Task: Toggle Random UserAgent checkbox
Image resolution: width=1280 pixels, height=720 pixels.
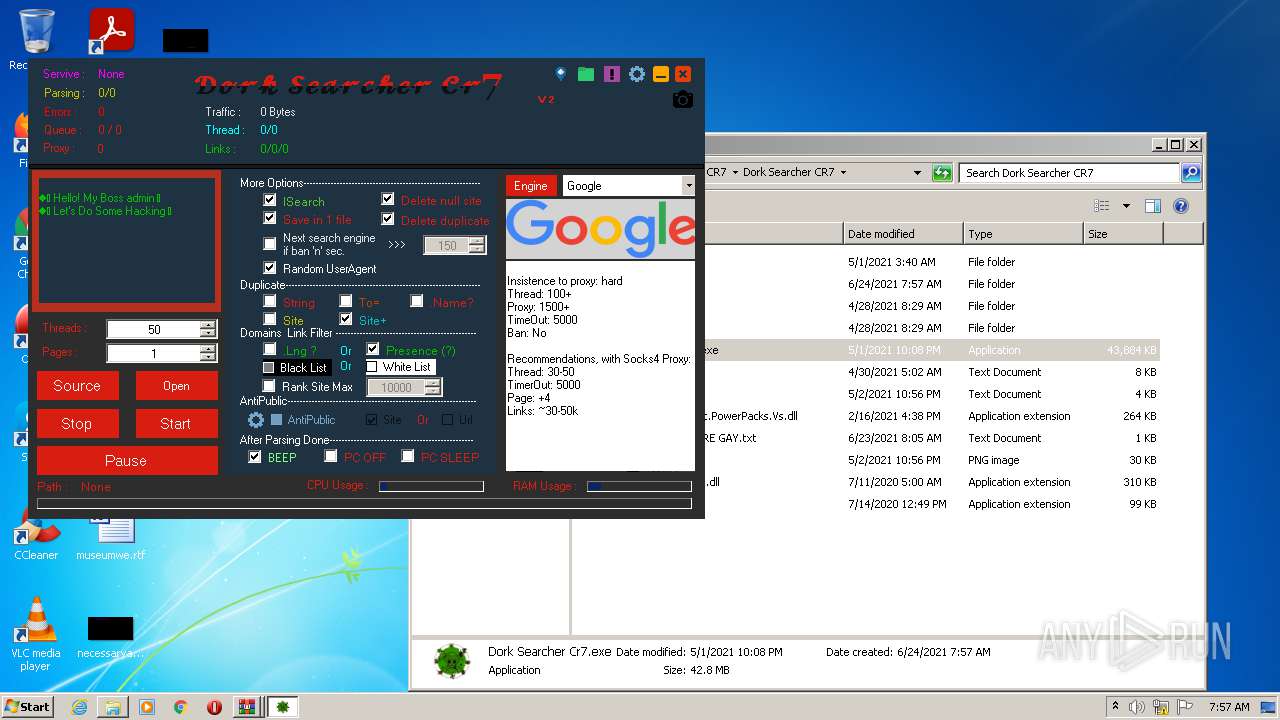Action: pyautogui.click(x=269, y=268)
